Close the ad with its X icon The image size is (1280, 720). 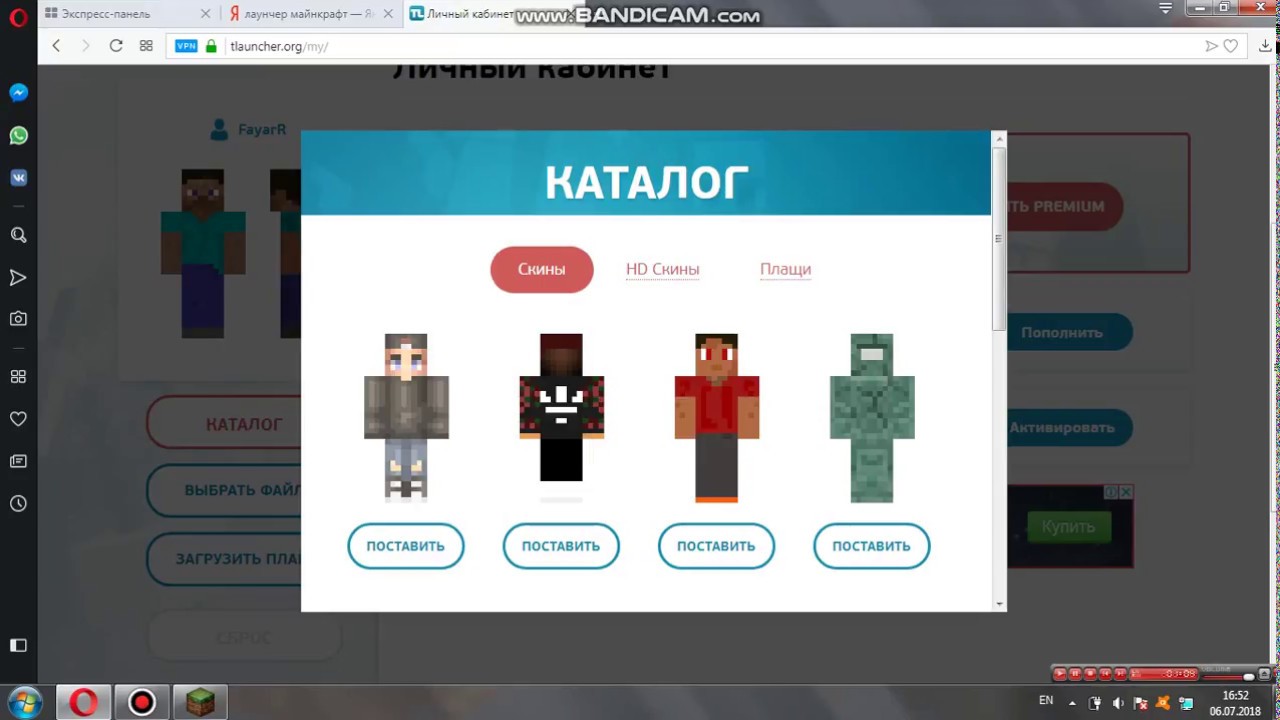click(x=1125, y=492)
